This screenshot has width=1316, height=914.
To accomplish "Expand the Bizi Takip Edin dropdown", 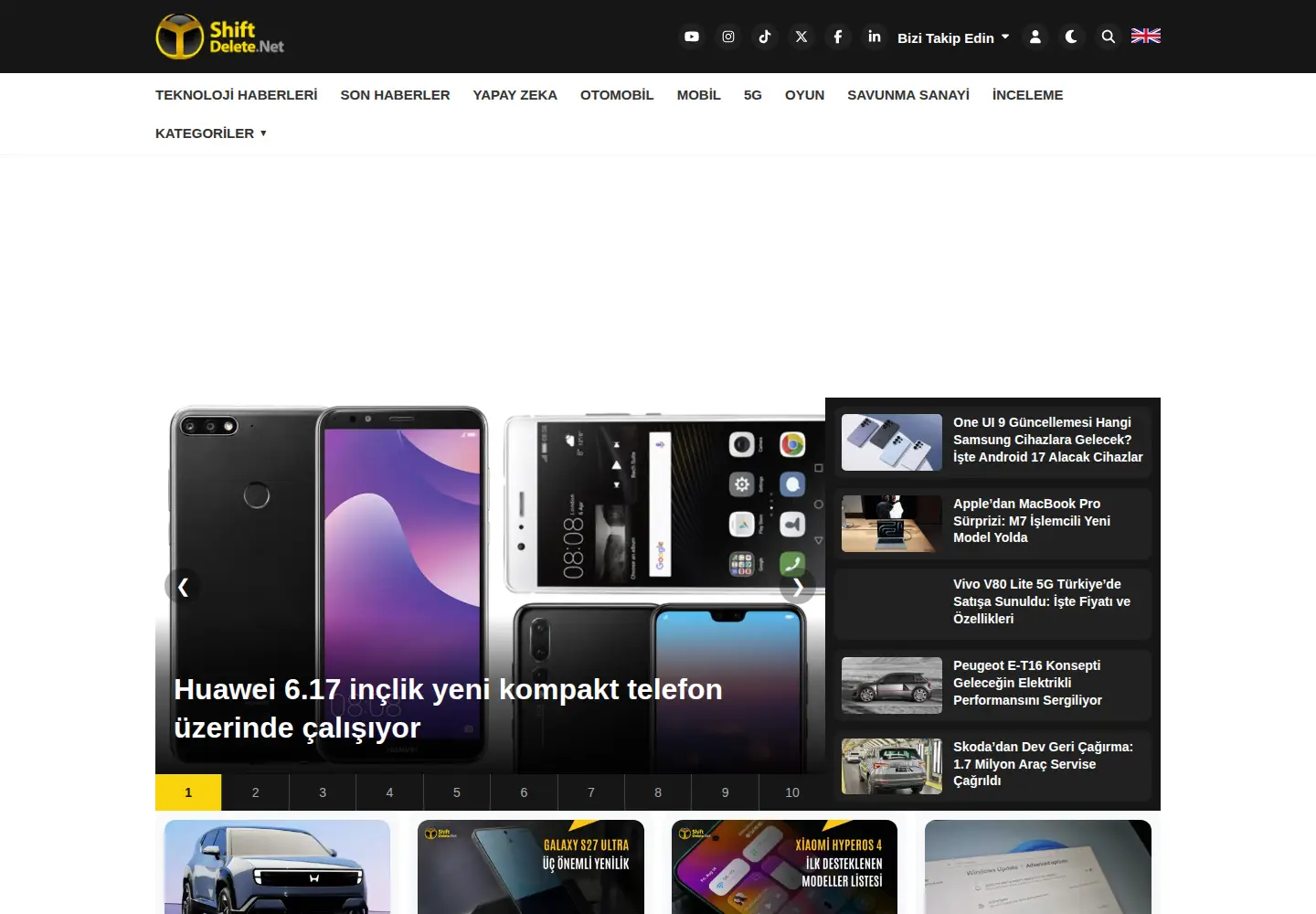I will (x=953, y=37).
